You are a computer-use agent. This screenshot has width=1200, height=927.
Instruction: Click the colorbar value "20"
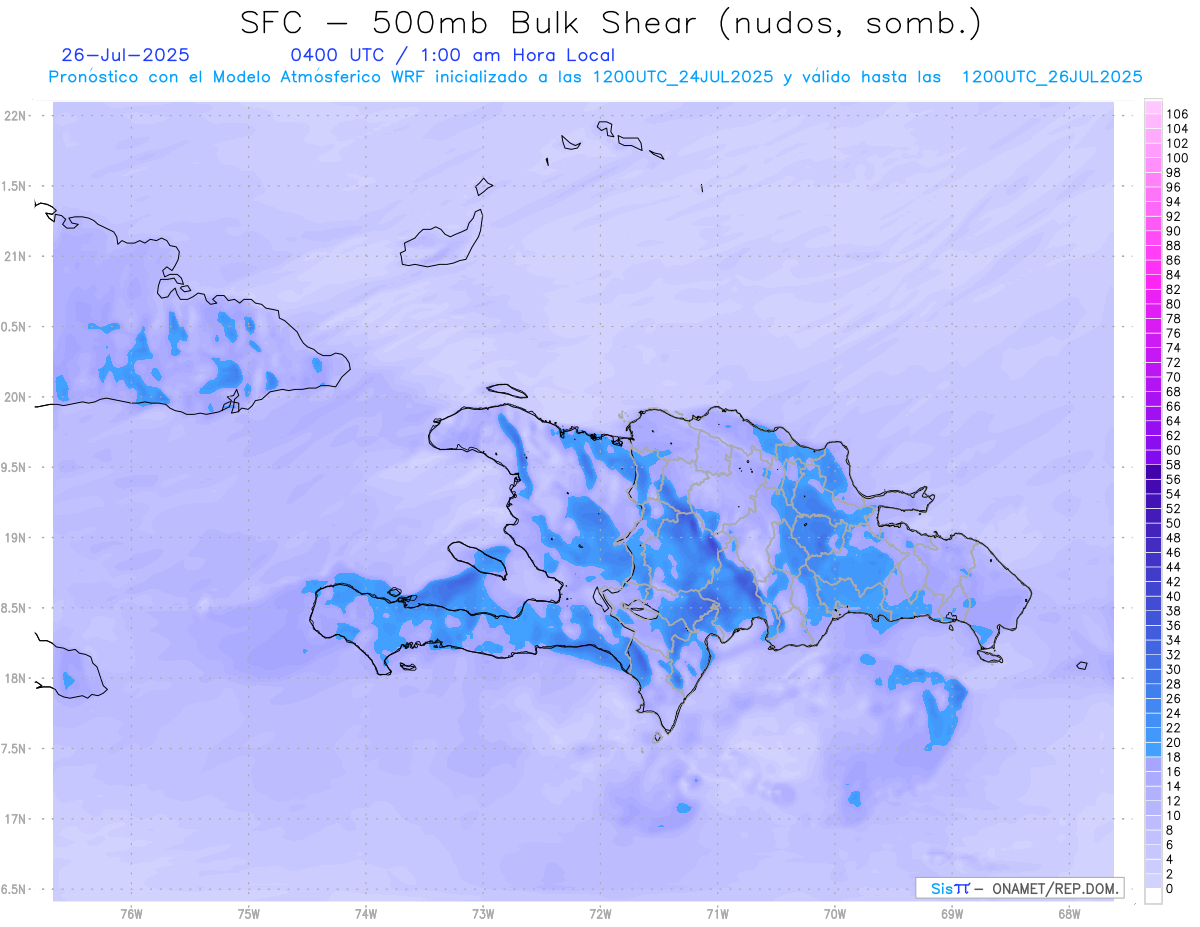pos(1173,743)
